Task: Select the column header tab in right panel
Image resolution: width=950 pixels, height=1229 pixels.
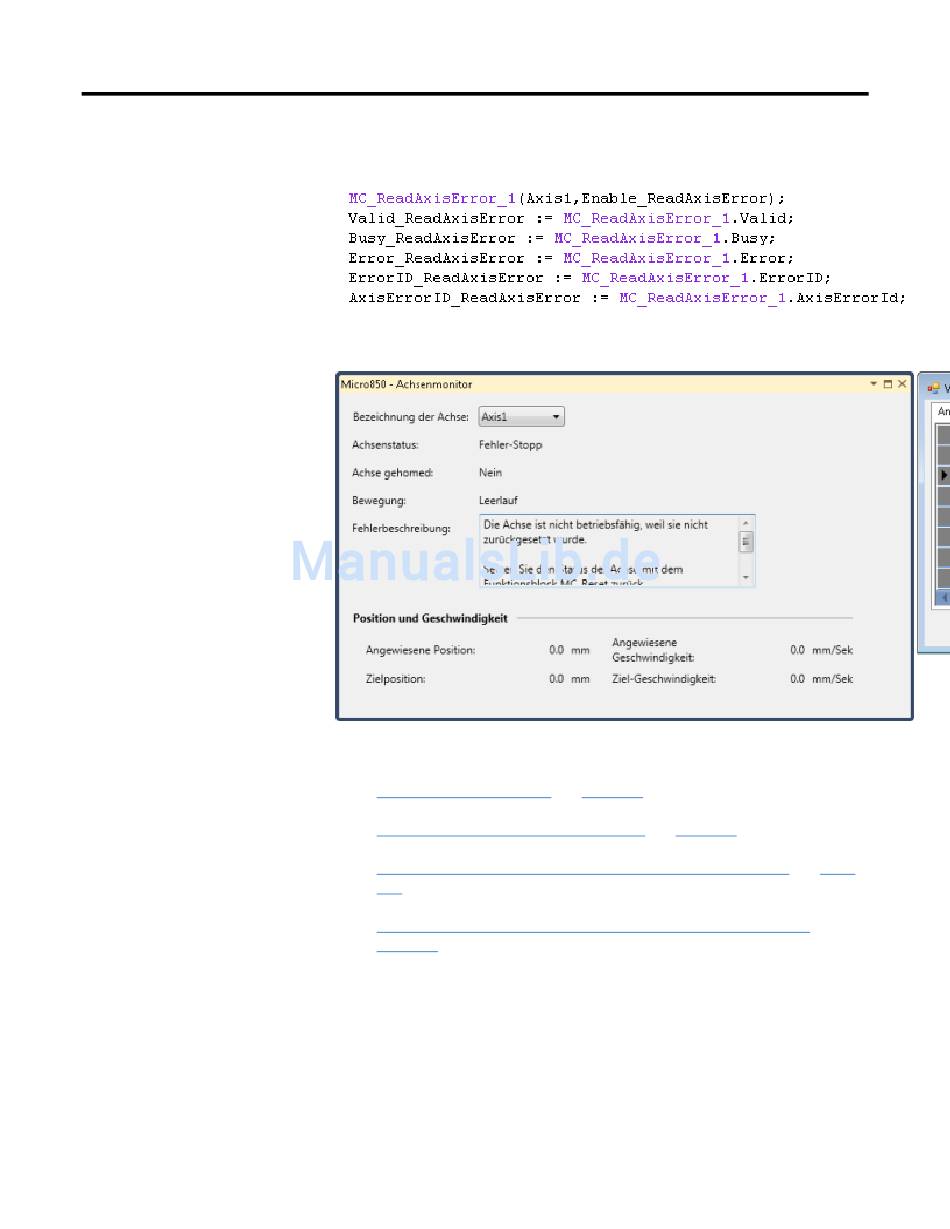Action: pos(943,411)
